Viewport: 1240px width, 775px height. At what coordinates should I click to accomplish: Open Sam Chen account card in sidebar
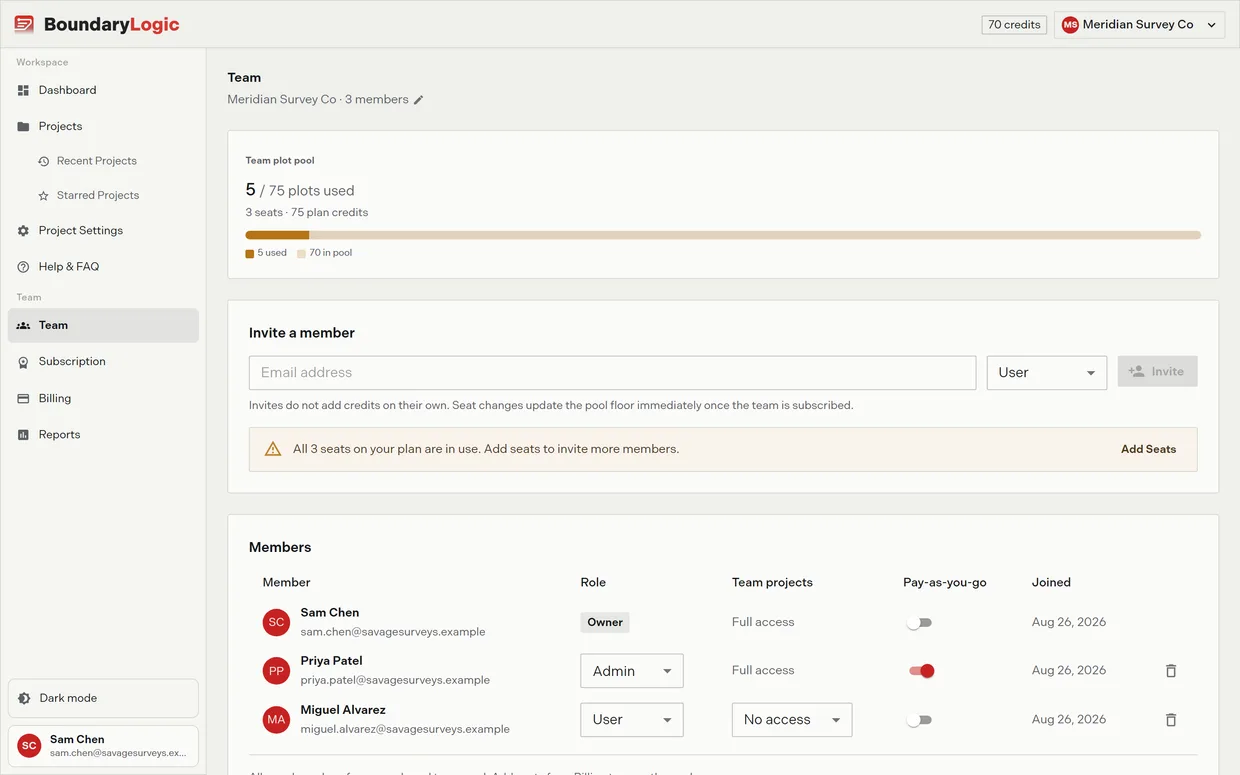coord(103,746)
